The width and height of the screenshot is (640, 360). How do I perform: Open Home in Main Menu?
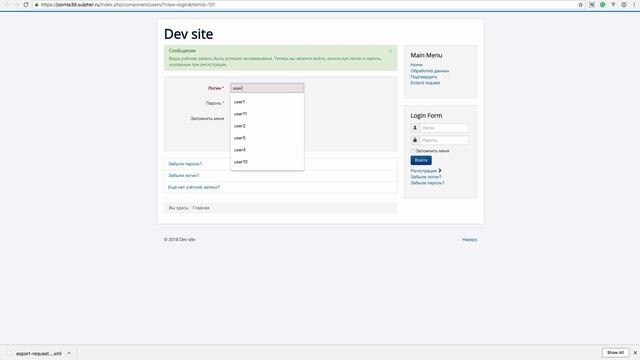(x=416, y=65)
